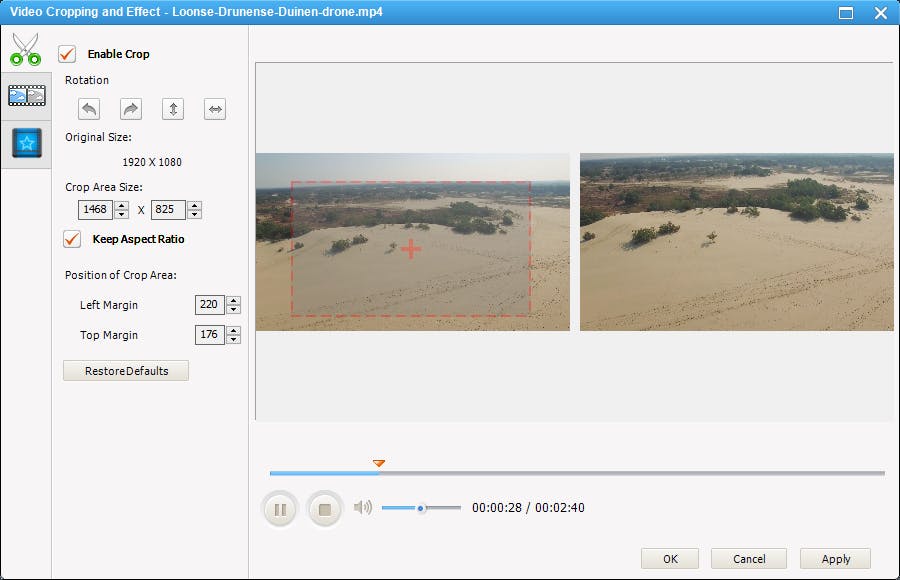Adjust the volume slider handle

pyautogui.click(x=421, y=508)
